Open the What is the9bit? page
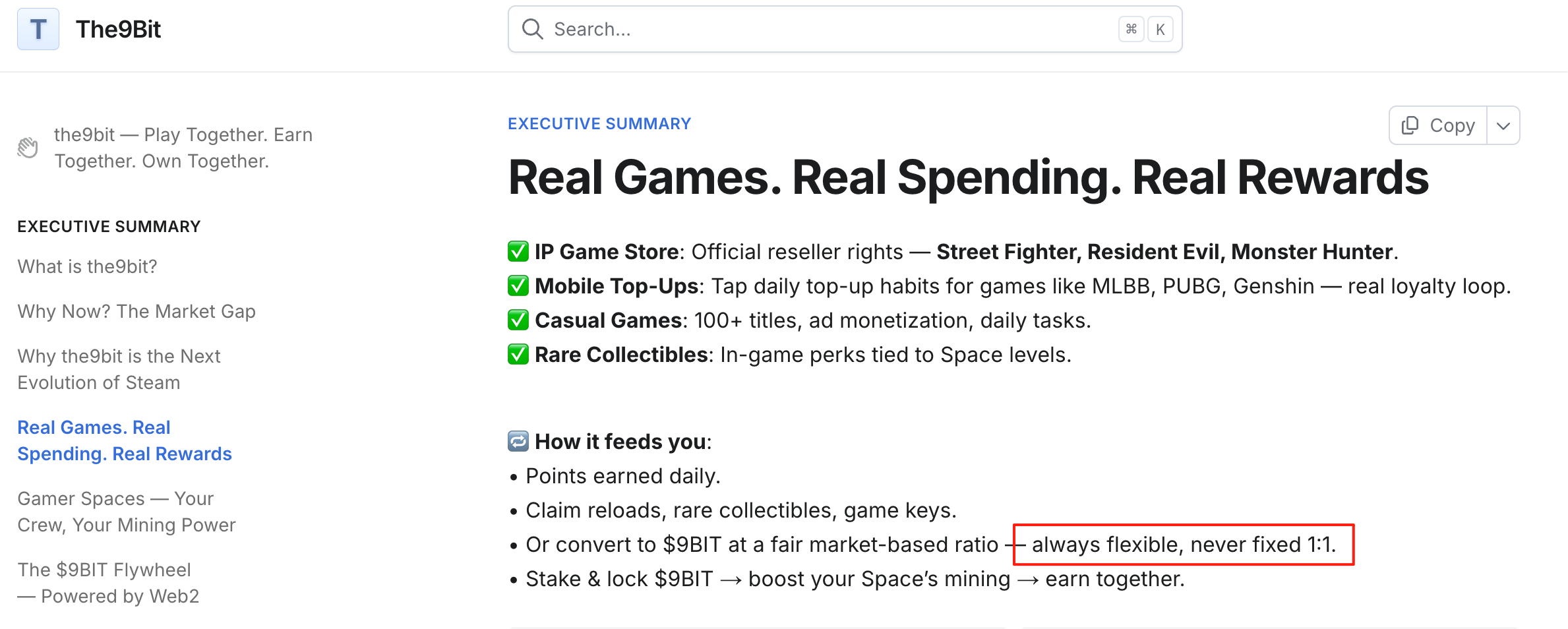 pyautogui.click(x=87, y=266)
